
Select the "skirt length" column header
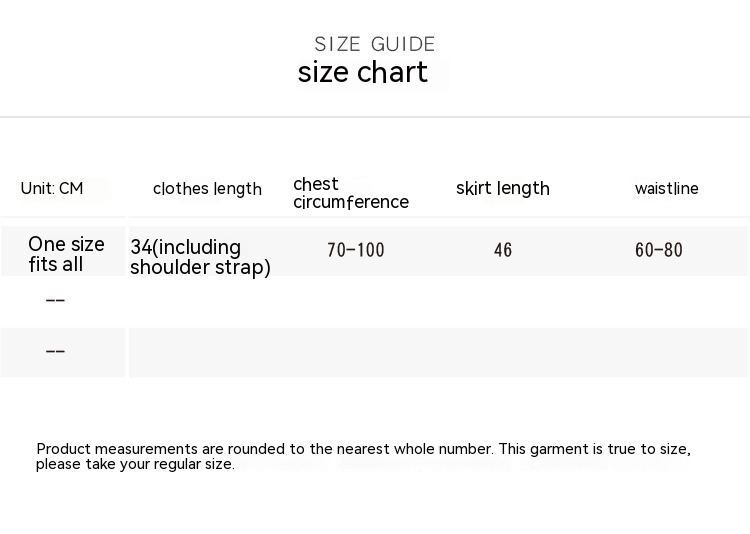click(x=503, y=188)
